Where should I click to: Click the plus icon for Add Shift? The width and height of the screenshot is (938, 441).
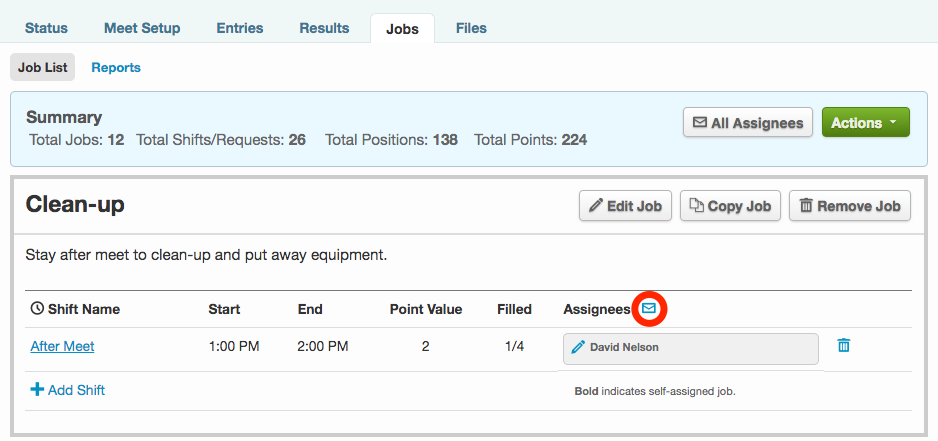coord(37,390)
